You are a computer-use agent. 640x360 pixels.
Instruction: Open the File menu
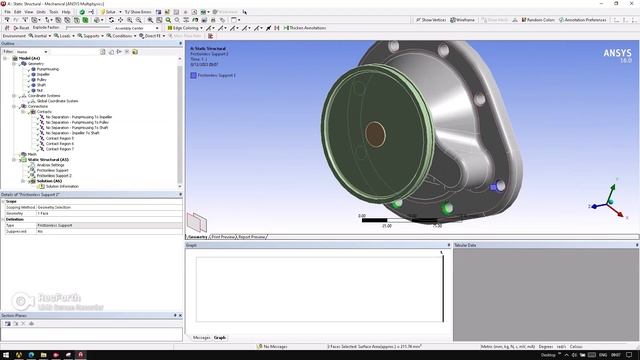coord(7,12)
